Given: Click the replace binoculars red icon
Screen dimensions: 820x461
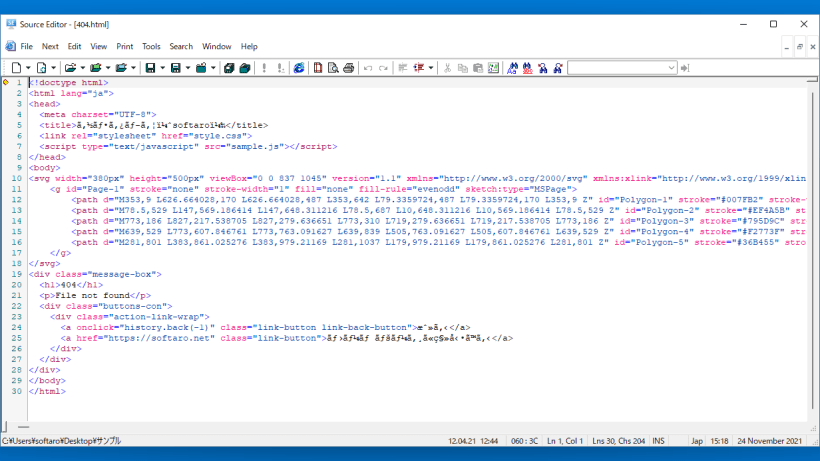Looking at the screenshot, I should (528, 68).
